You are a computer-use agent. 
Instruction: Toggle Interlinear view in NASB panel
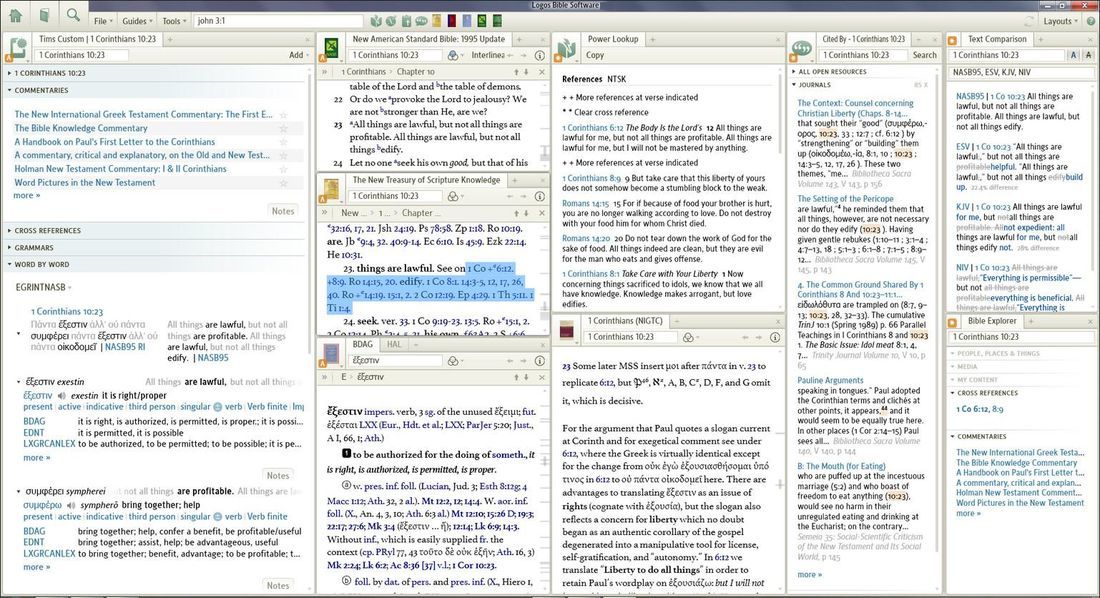[488, 55]
